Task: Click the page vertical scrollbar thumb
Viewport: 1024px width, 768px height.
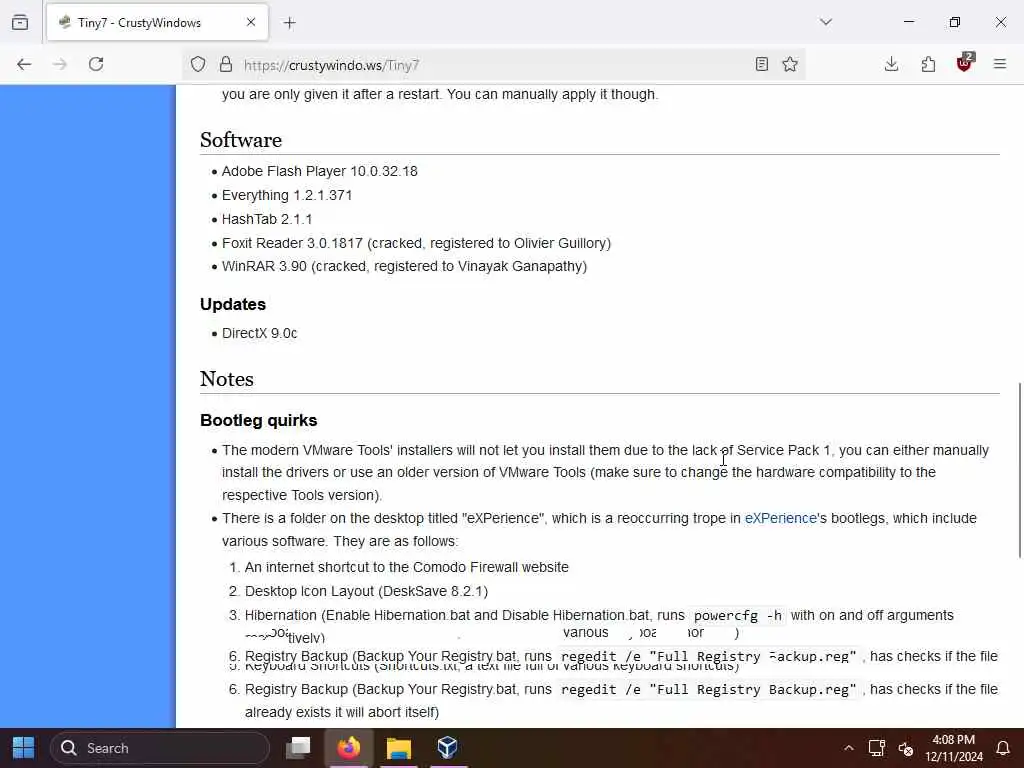Action: (x=1019, y=470)
